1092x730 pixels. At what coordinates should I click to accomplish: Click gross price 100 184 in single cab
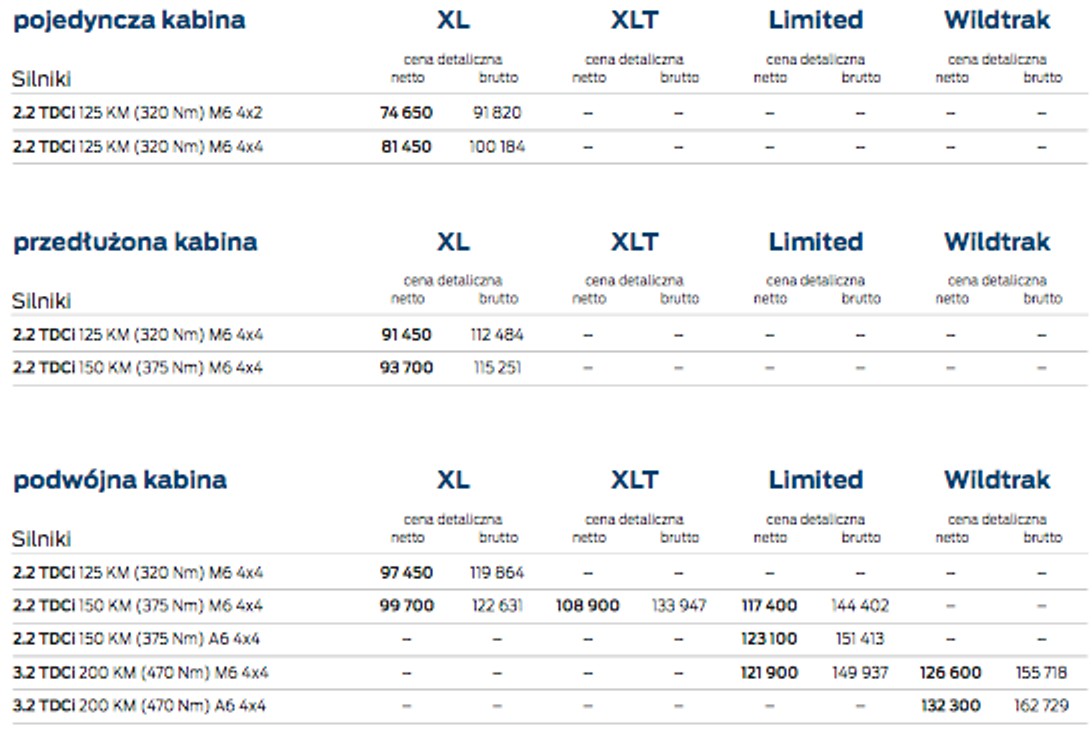[x=497, y=146]
